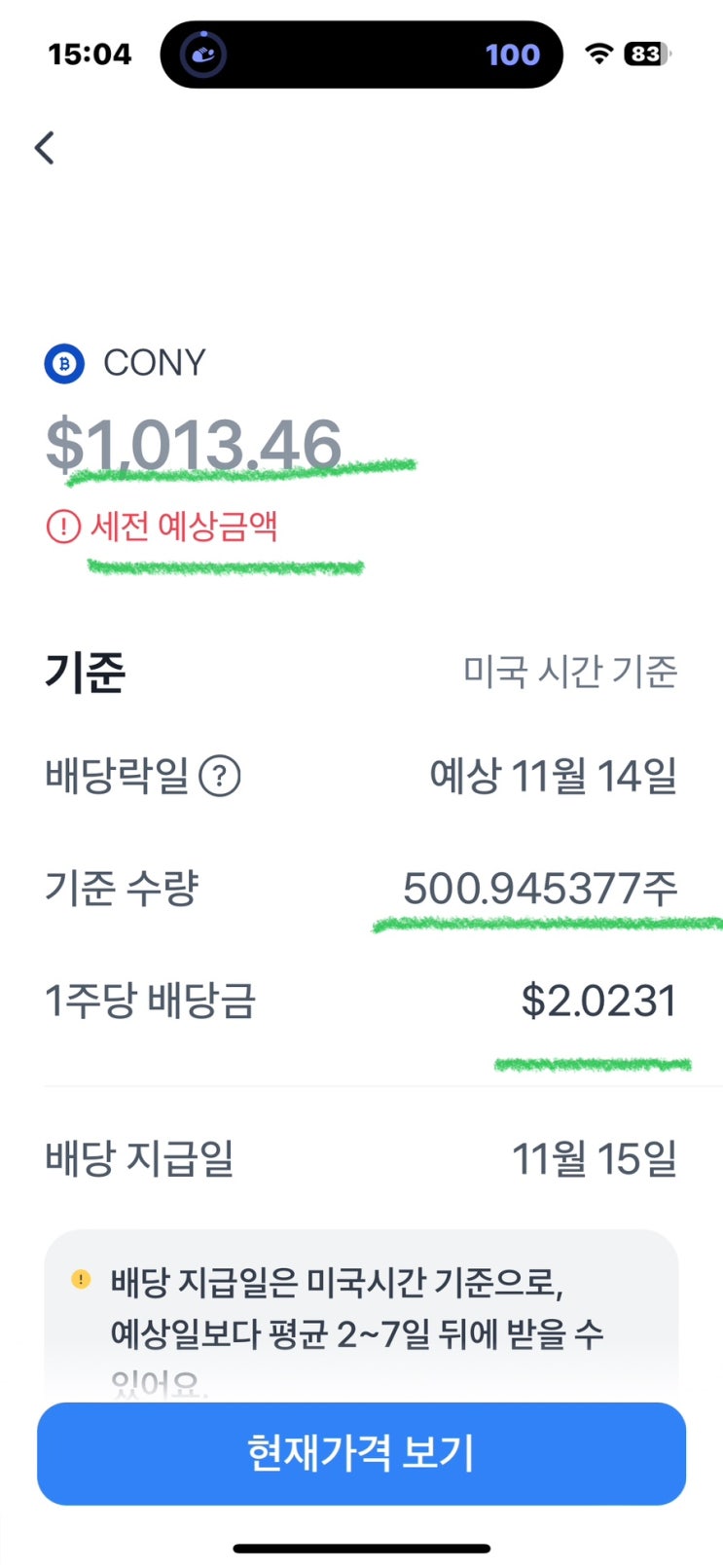
Task: Tap the $1,013.46 dividend amount
Action: (x=194, y=445)
